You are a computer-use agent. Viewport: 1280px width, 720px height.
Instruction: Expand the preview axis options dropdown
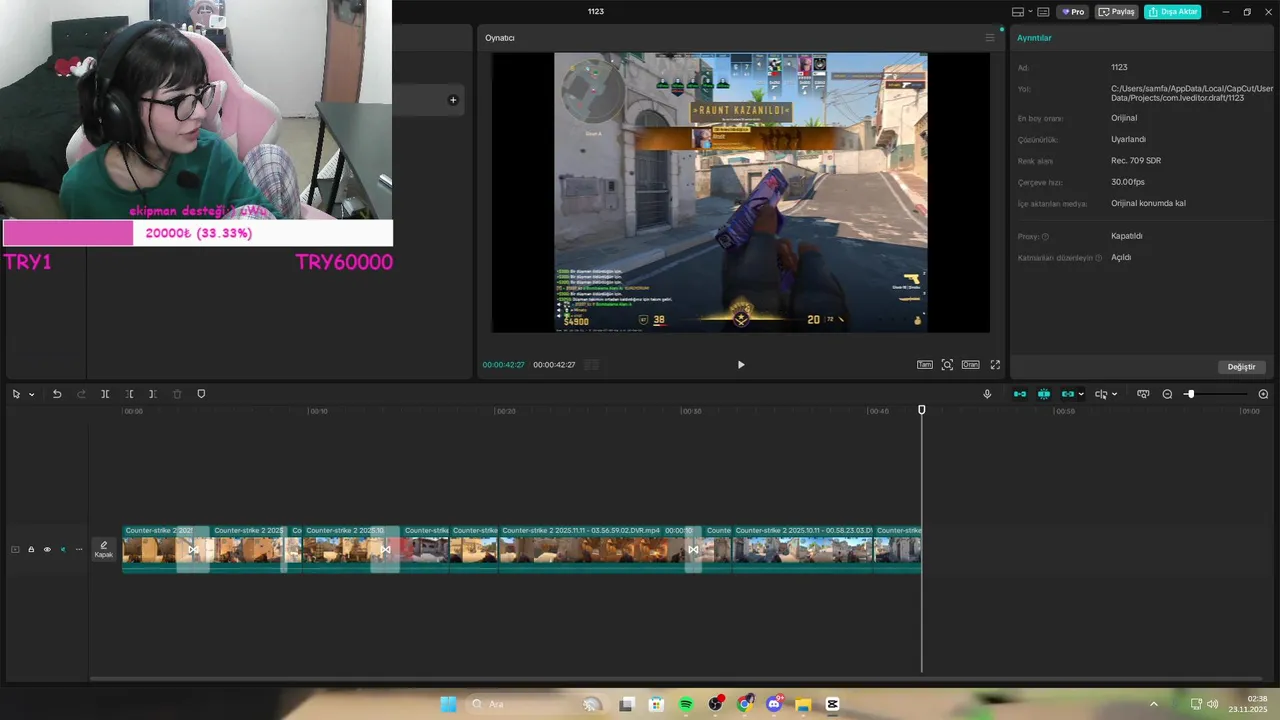coord(1114,394)
